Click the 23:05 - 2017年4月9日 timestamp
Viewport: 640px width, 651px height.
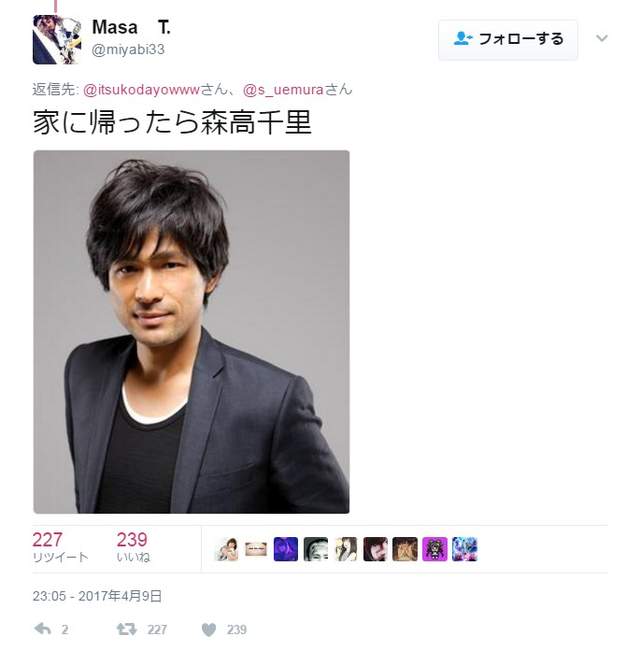[97, 596]
